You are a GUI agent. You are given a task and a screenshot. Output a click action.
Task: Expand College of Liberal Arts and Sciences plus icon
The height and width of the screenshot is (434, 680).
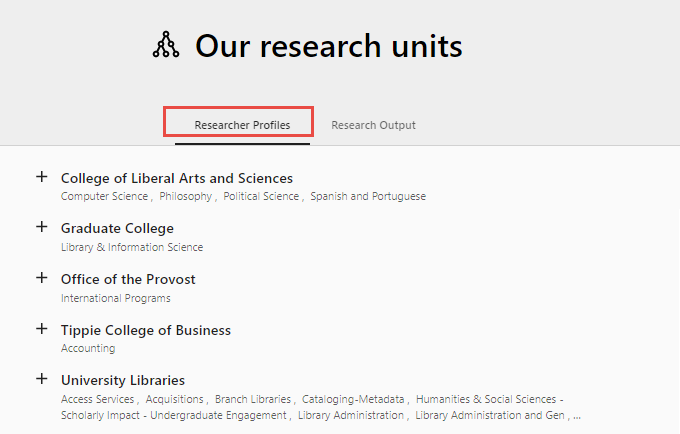coord(42,177)
